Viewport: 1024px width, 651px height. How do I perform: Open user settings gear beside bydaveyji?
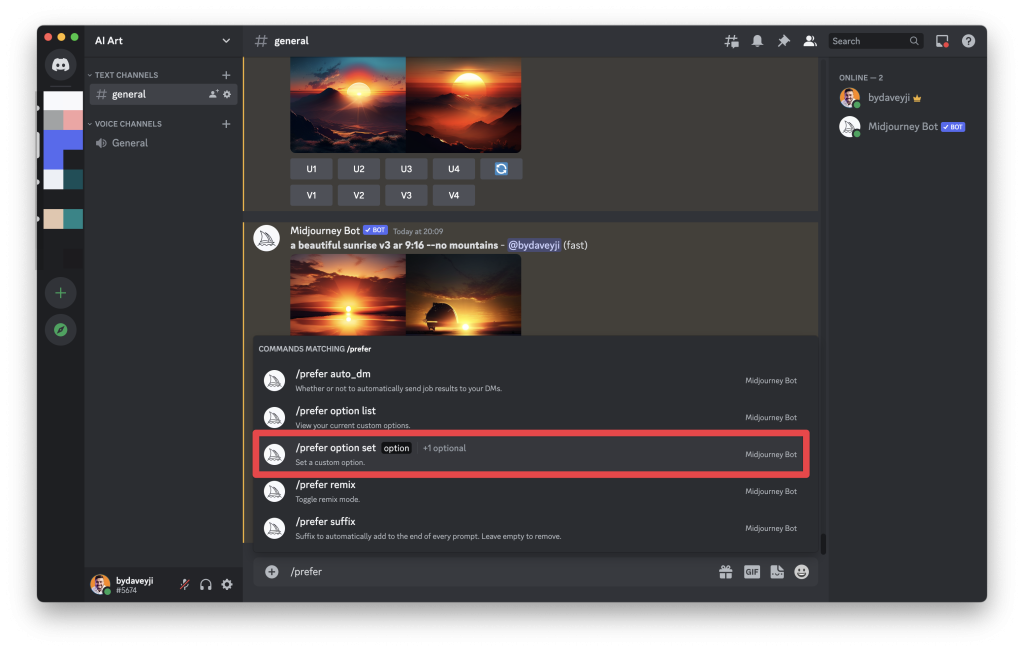tap(227, 584)
